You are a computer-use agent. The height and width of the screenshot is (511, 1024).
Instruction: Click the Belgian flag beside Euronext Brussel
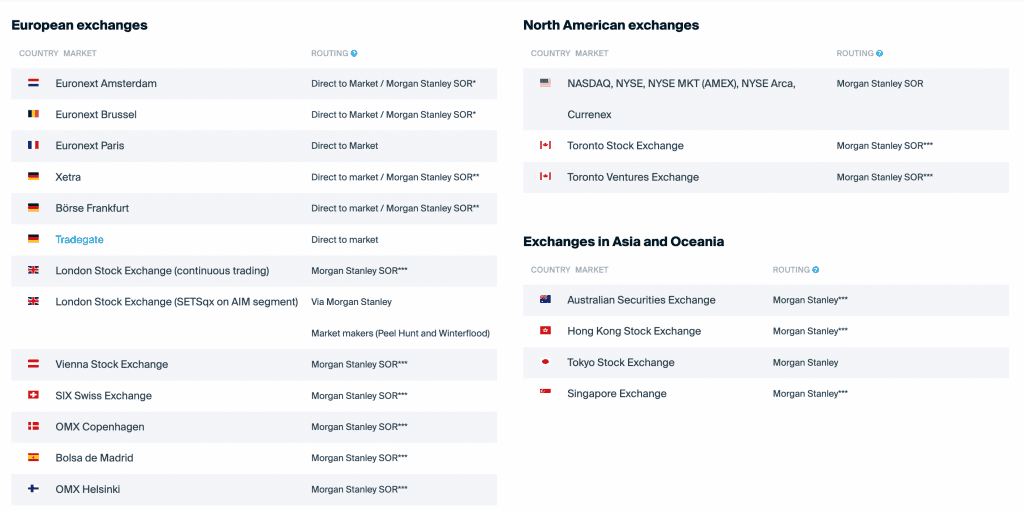click(x=33, y=114)
